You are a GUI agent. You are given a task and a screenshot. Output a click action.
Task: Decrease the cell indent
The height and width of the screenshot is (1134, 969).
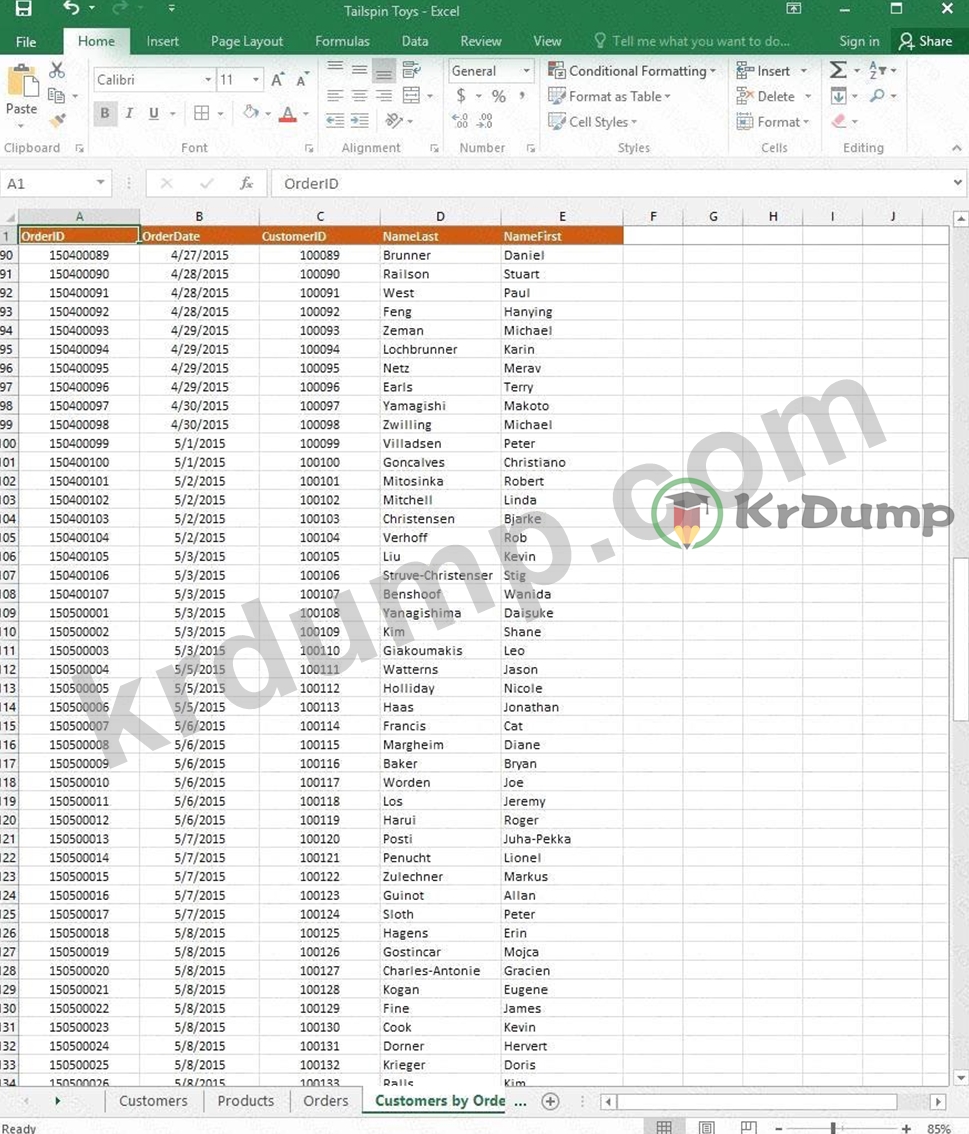pyautogui.click(x=335, y=121)
